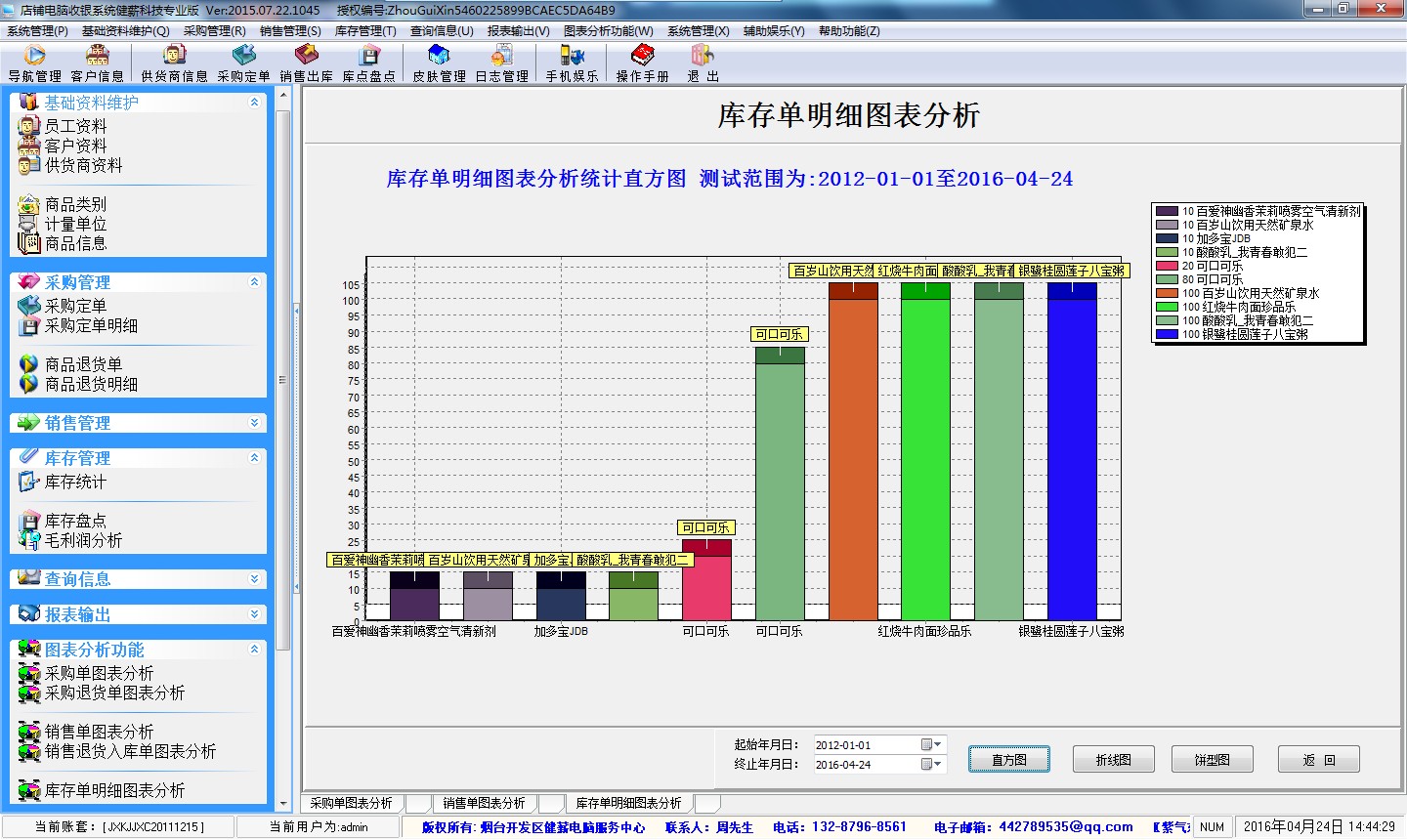Open the 供货商信息 toolbar icon
This screenshot has height=840, width=1407.
click(x=174, y=63)
